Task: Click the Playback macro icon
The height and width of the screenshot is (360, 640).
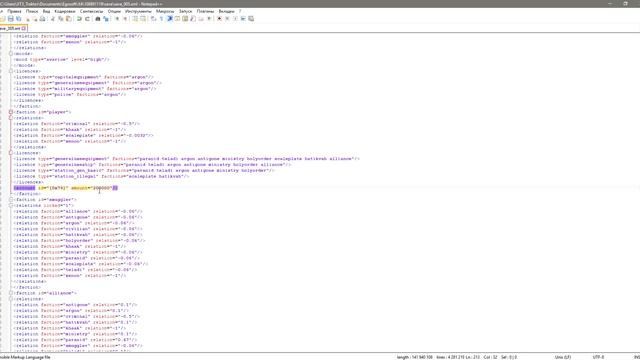Action: coord(235,19)
